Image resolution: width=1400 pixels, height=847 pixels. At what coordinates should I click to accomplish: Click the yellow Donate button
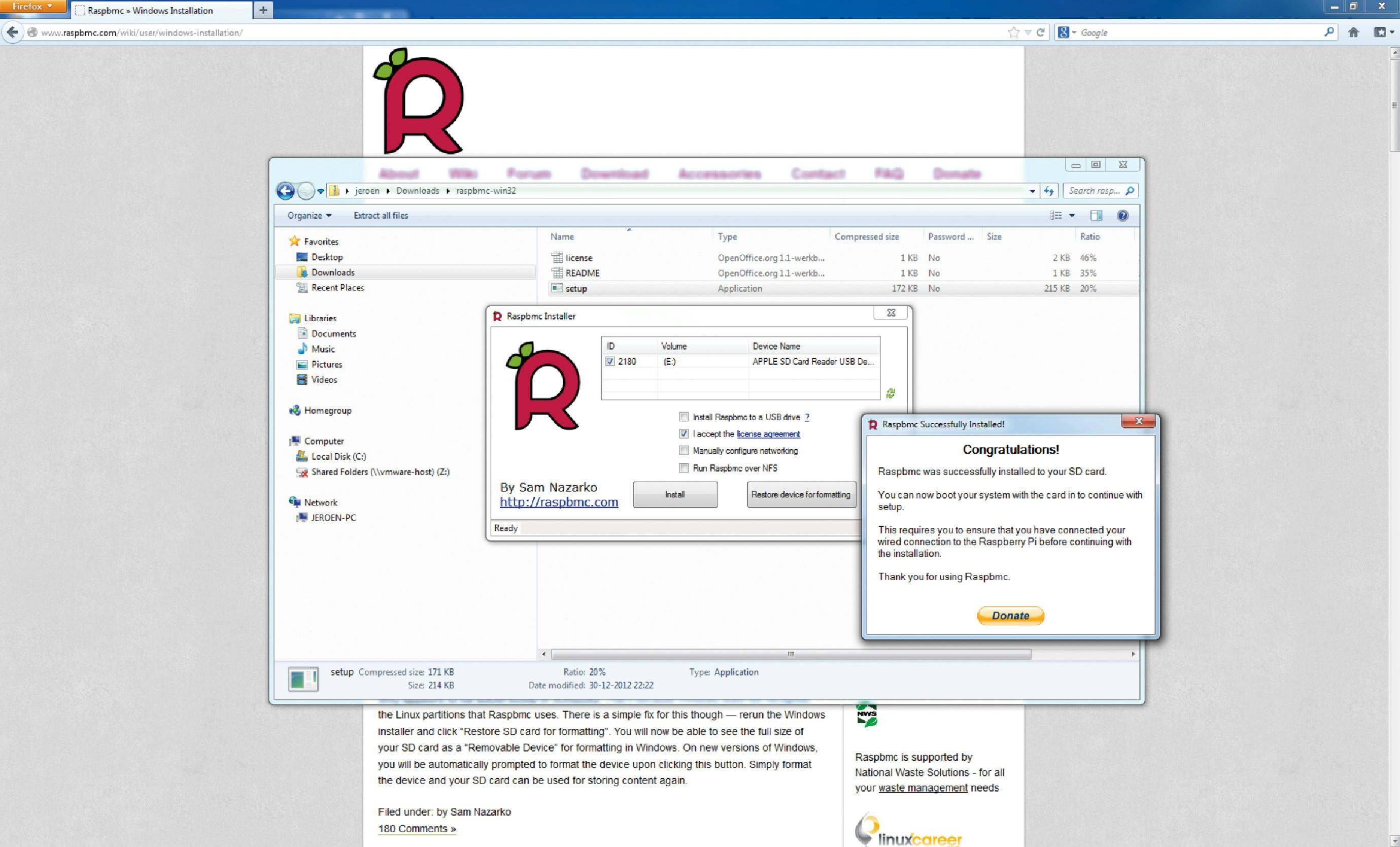point(1010,615)
